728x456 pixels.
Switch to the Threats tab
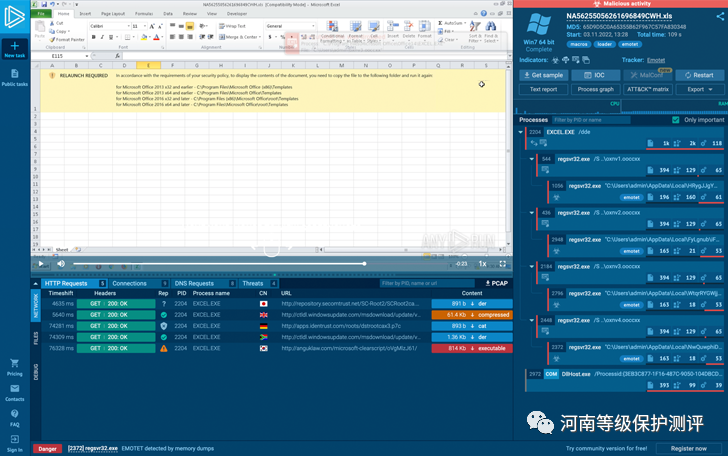tap(253, 284)
